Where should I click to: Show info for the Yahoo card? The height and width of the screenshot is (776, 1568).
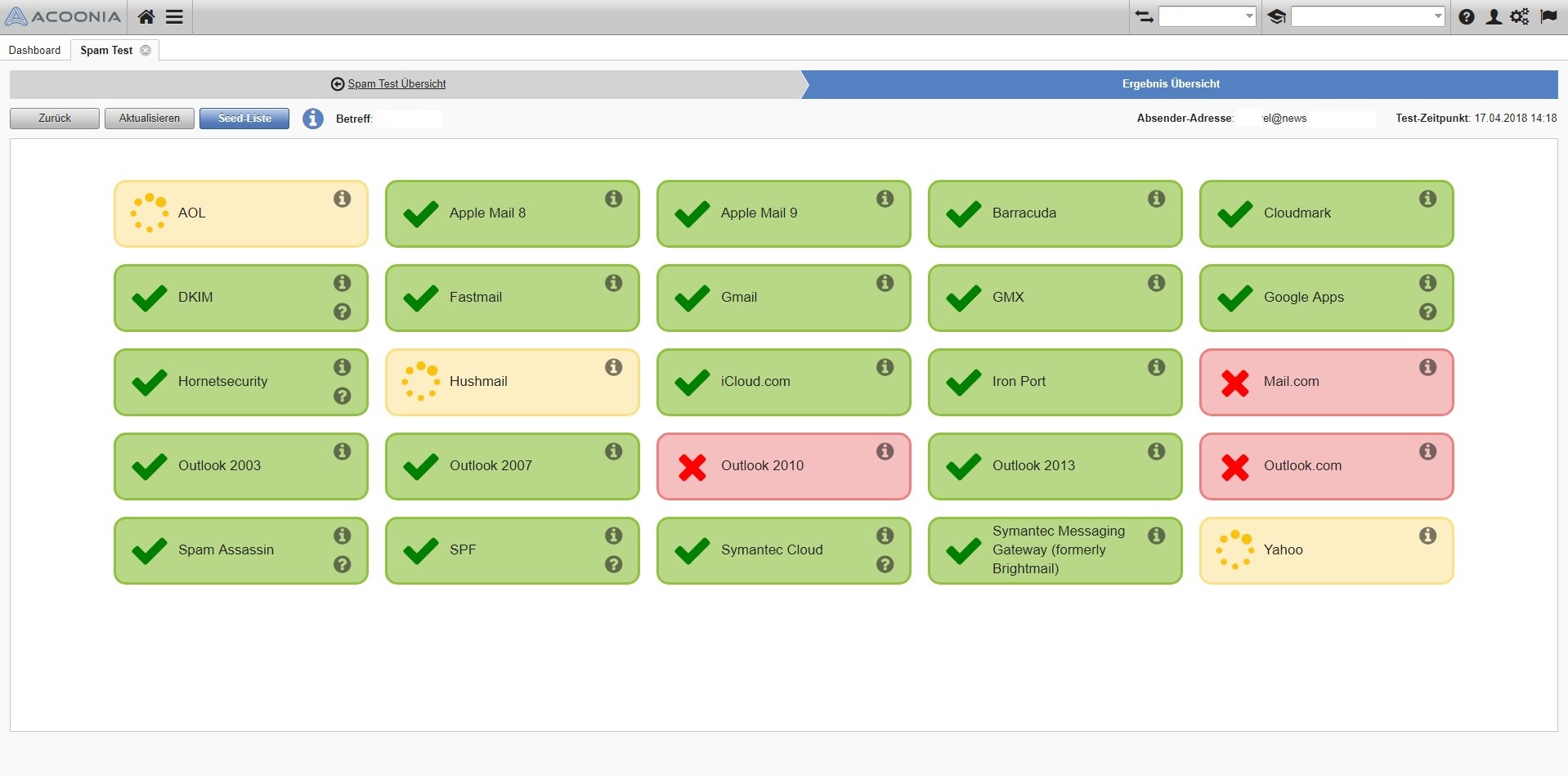coord(1428,536)
